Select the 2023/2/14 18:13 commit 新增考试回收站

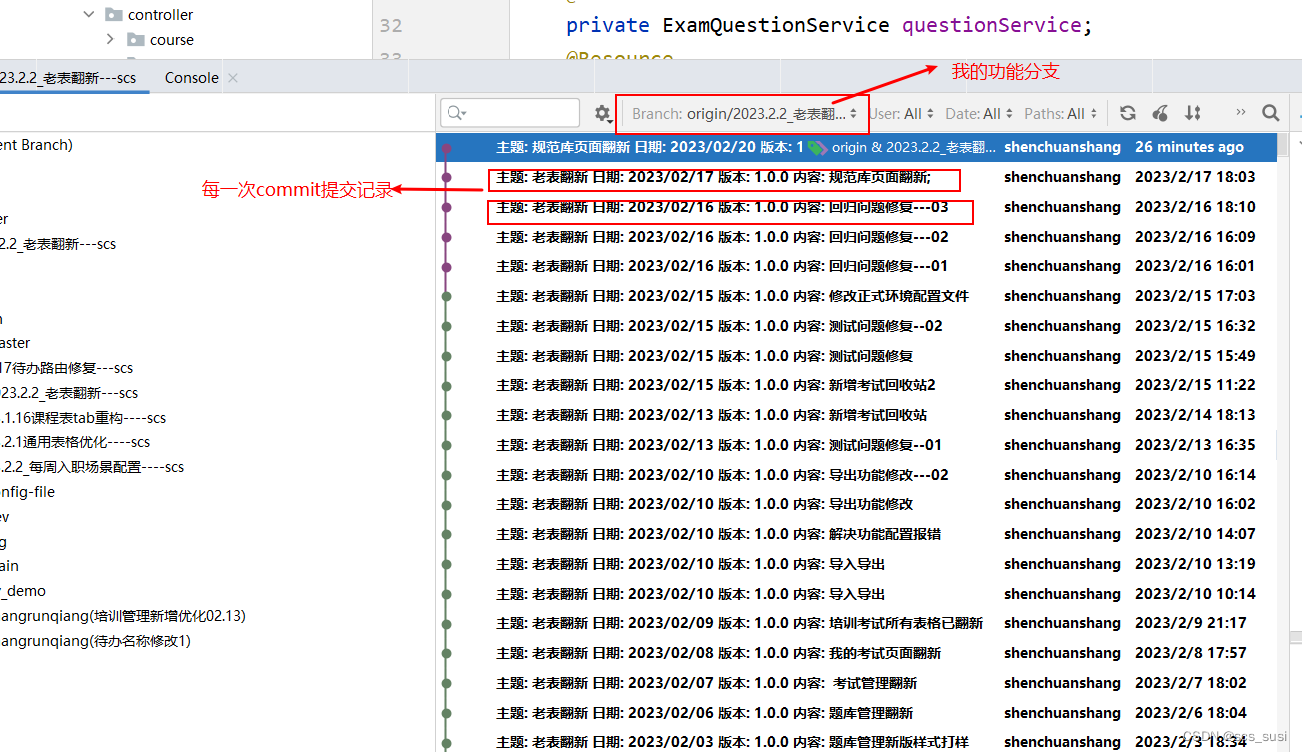(856, 415)
